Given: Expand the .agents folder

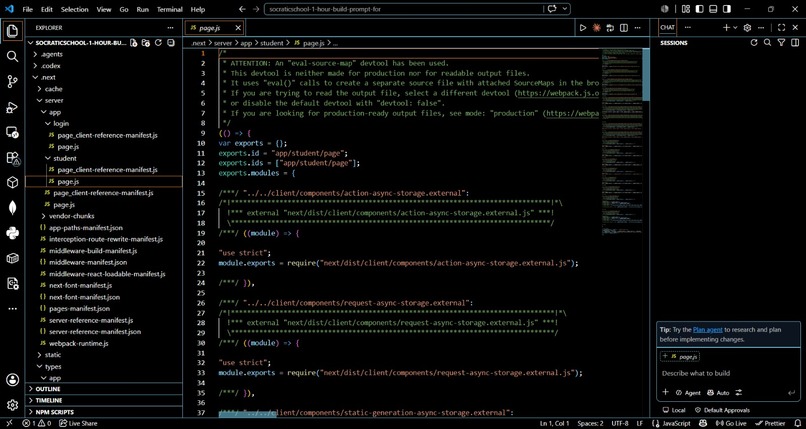Looking at the screenshot, I should (50, 54).
